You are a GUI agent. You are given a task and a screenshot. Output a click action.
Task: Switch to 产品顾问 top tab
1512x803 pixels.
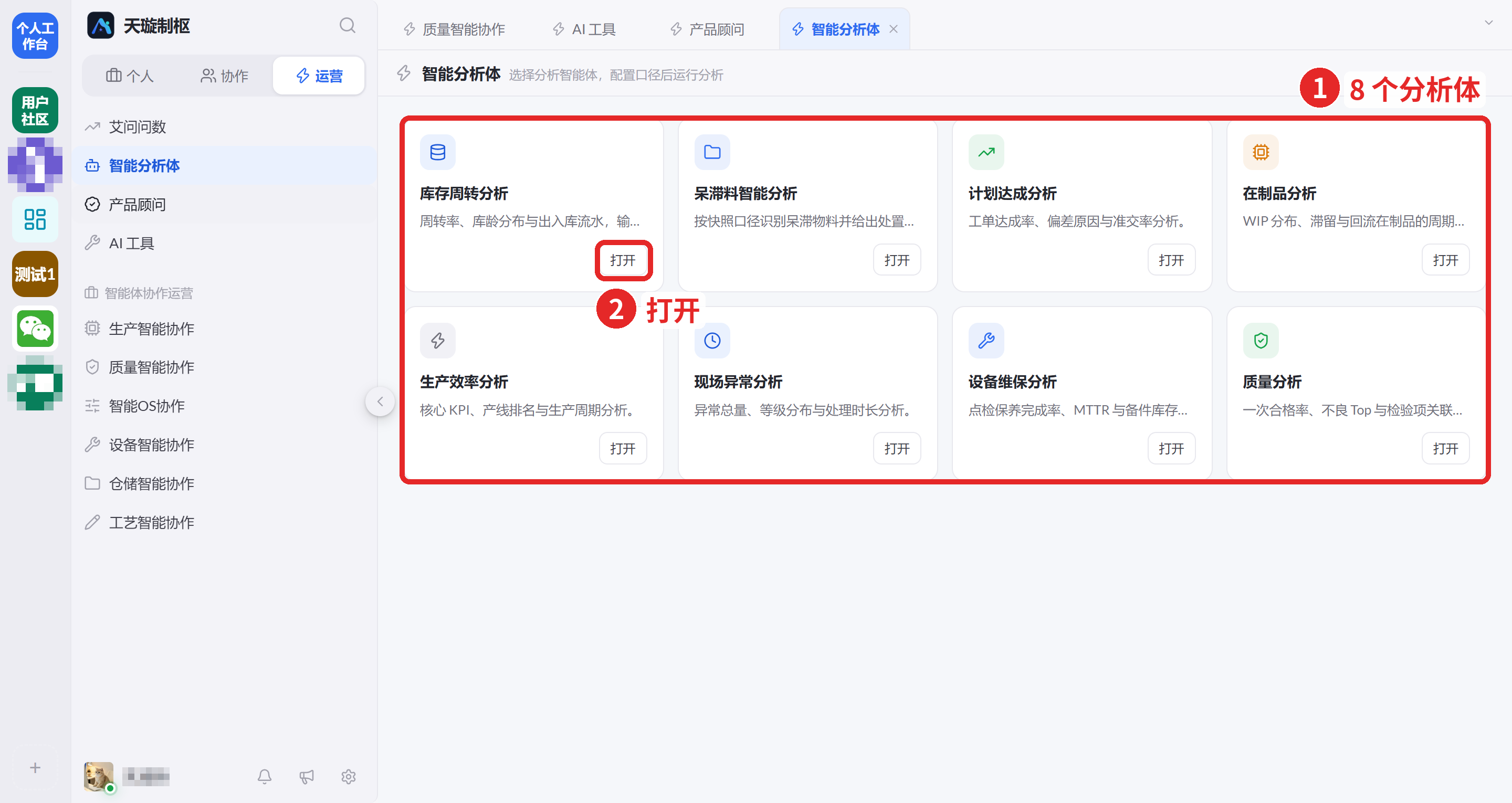click(707, 29)
